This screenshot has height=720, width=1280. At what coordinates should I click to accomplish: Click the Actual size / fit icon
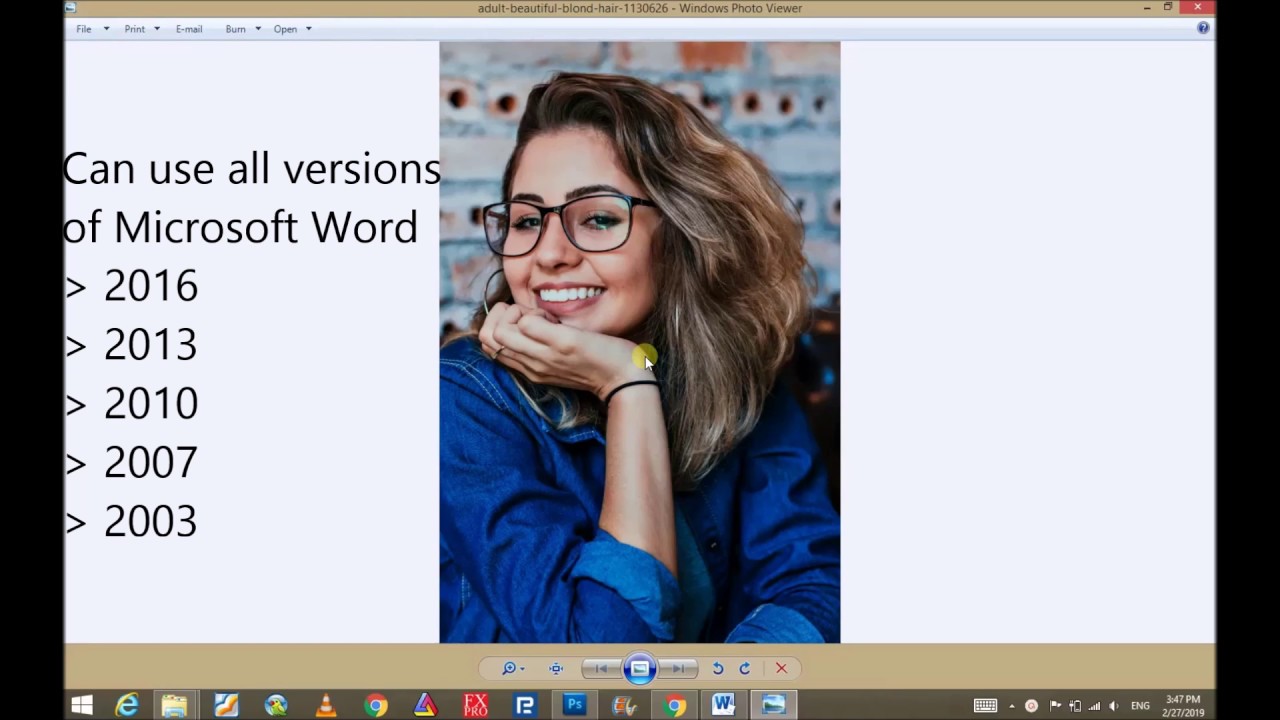pos(556,668)
